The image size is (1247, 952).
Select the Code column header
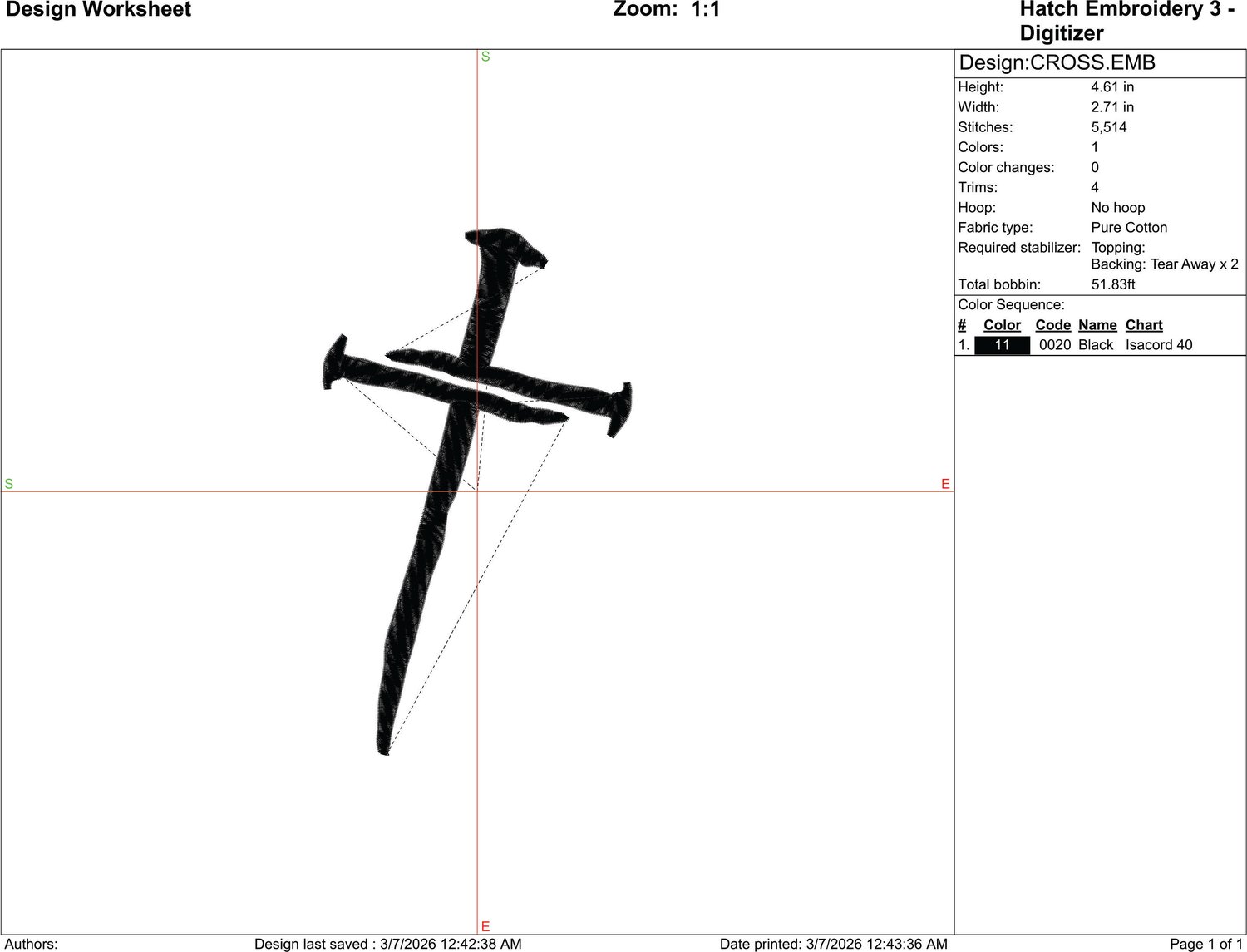tap(1052, 325)
